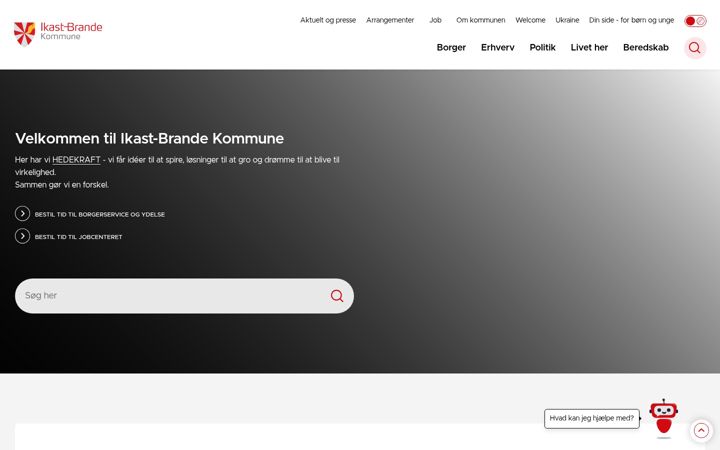Open Din side - for børn og unge

click(631, 20)
